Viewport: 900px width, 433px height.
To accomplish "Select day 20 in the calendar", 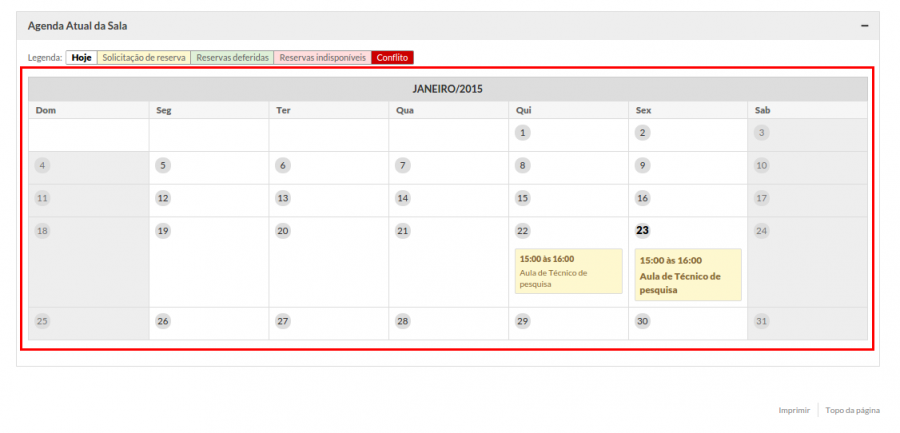I will [282, 231].
